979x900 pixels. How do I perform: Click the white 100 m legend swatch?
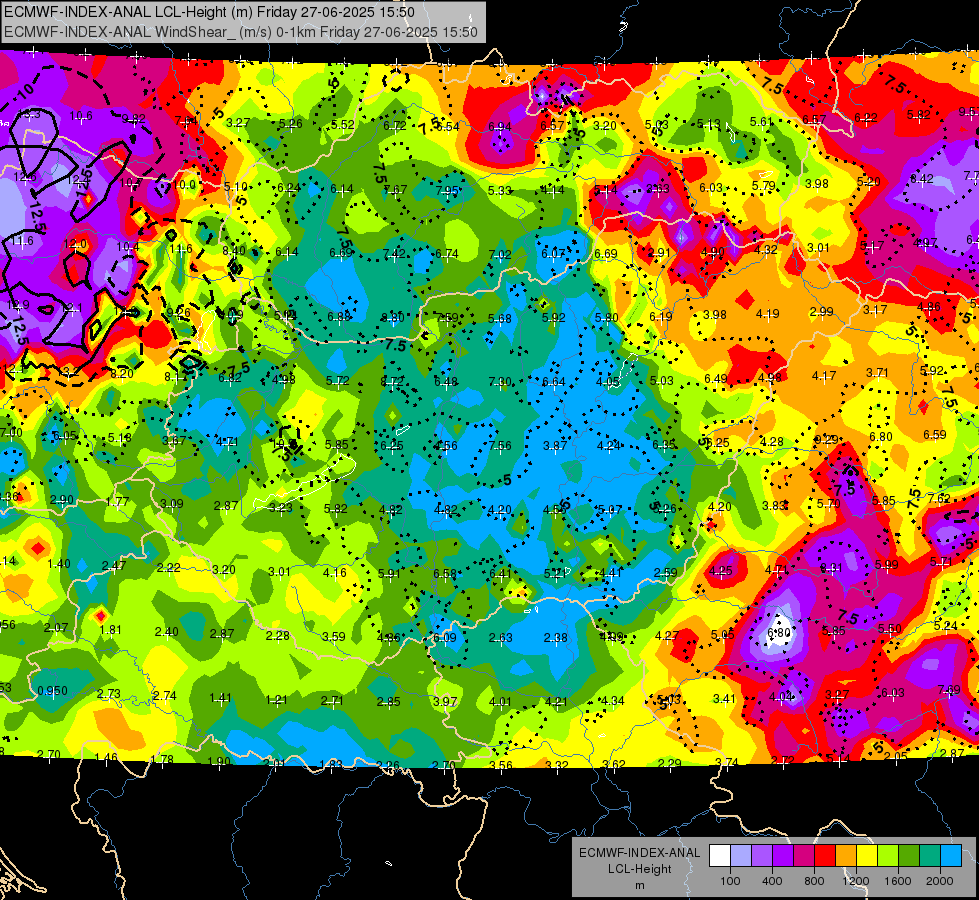(x=720, y=856)
